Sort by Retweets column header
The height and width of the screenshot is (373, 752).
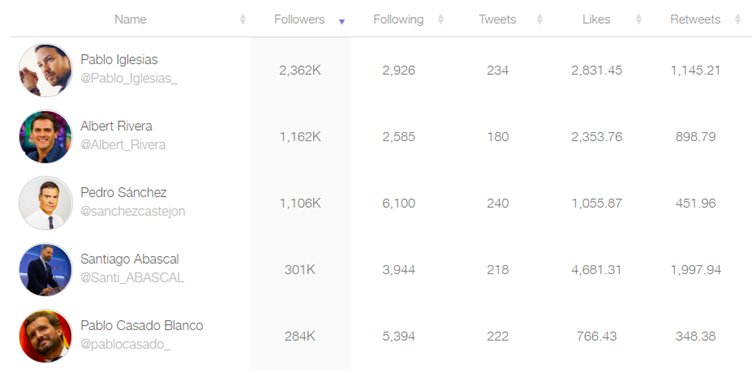pos(695,19)
